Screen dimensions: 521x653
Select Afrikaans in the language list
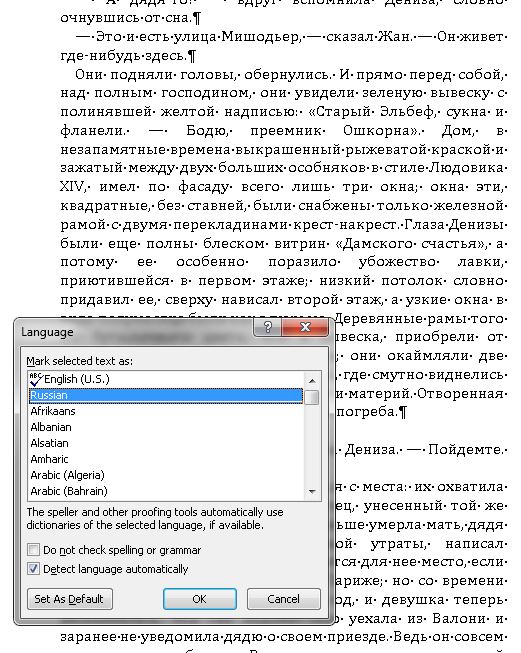click(x=166, y=411)
